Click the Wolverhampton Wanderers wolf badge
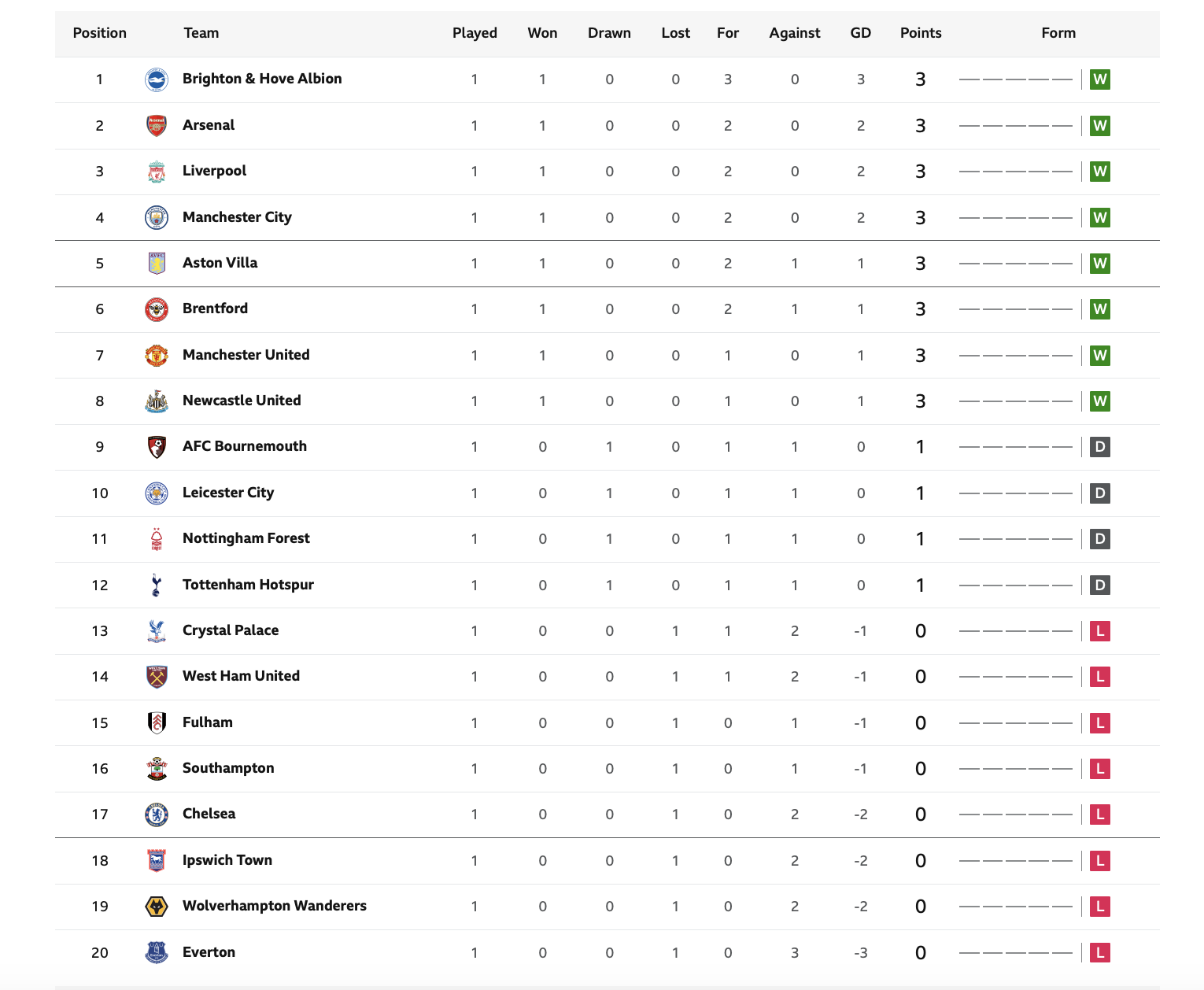This screenshot has width=1204, height=990. point(157,907)
